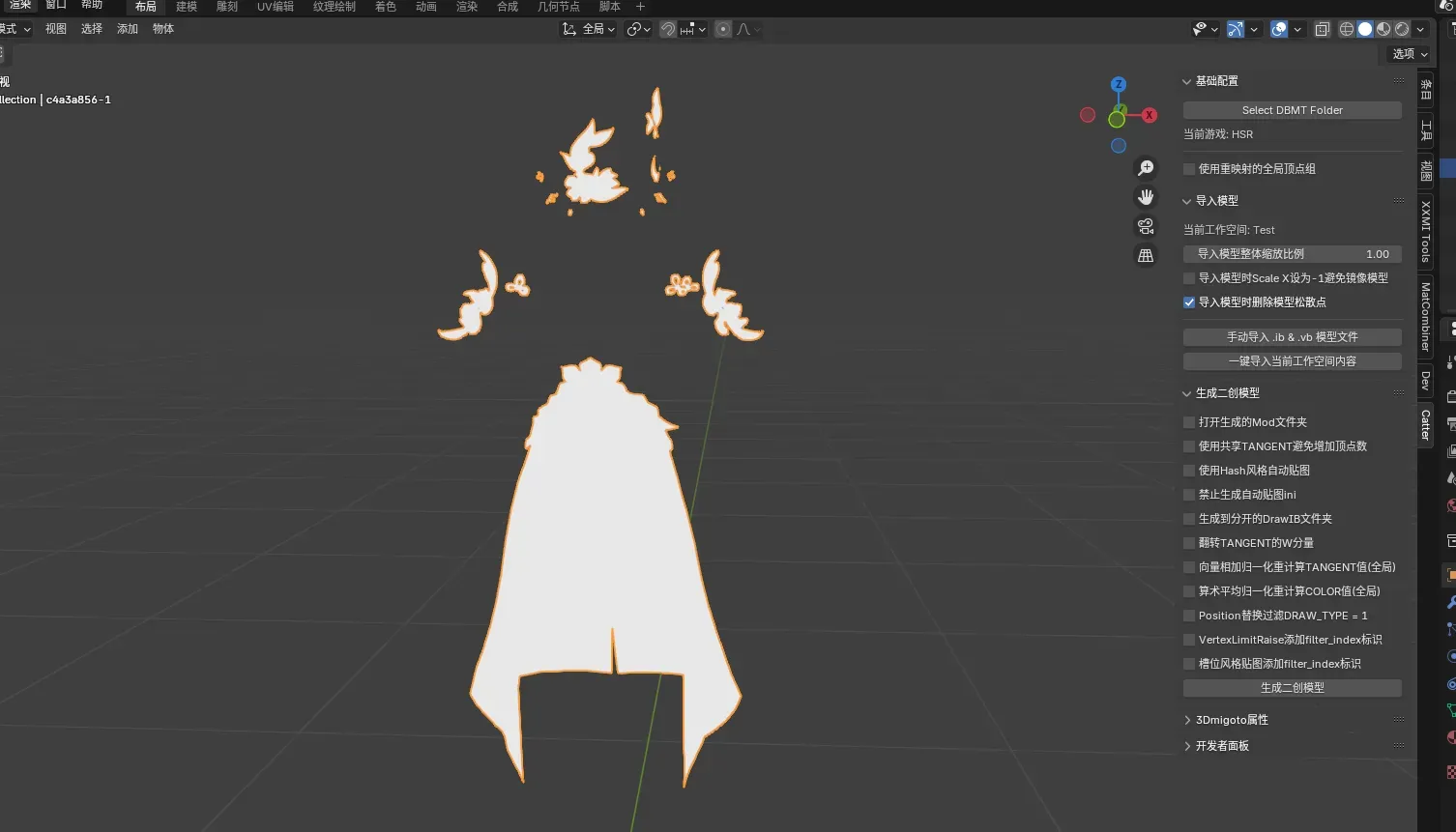Switch to rendered viewport shading mode

(x=1402, y=29)
